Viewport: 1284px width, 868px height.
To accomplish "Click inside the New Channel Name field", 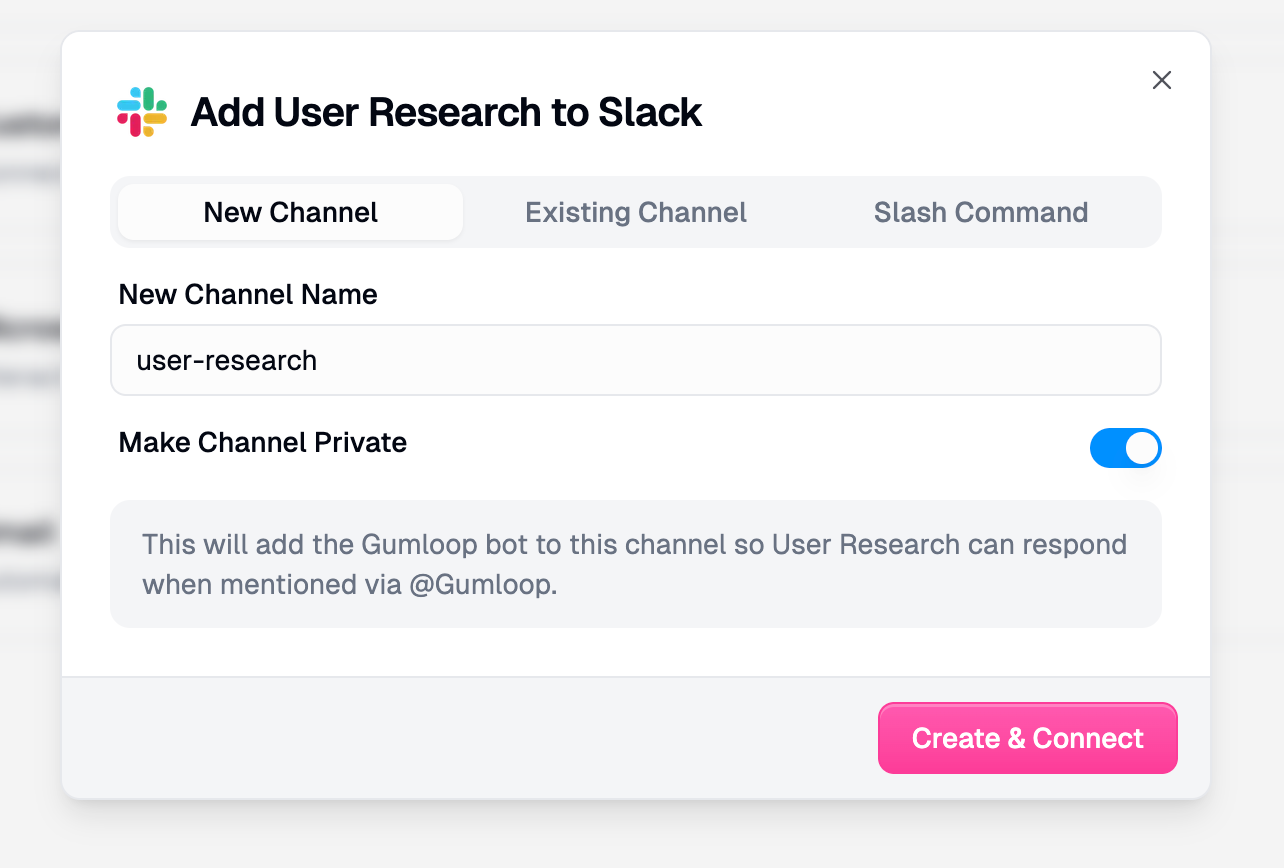I will pos(635,360).
